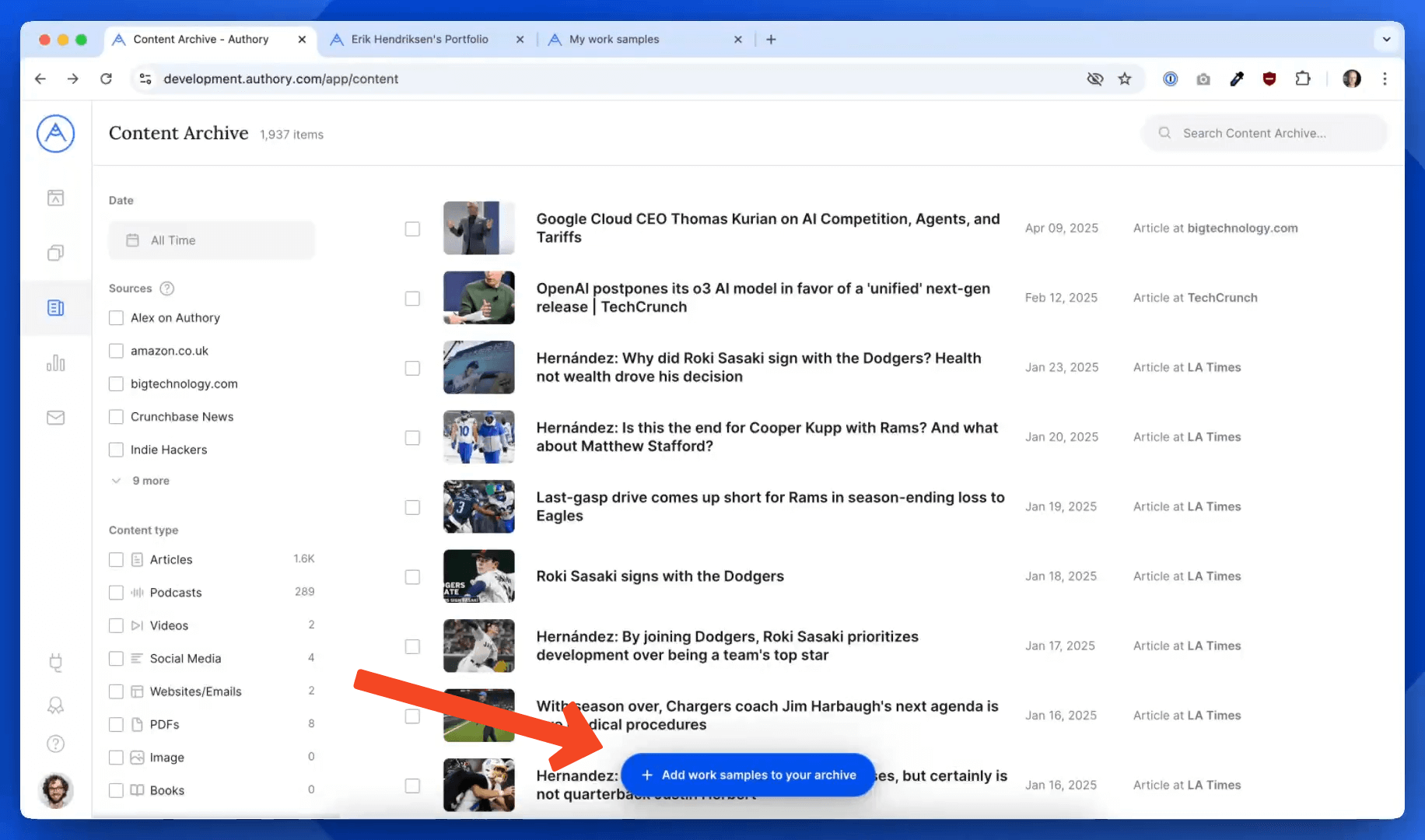Filter by Videos content type

(x=116, y=625)
